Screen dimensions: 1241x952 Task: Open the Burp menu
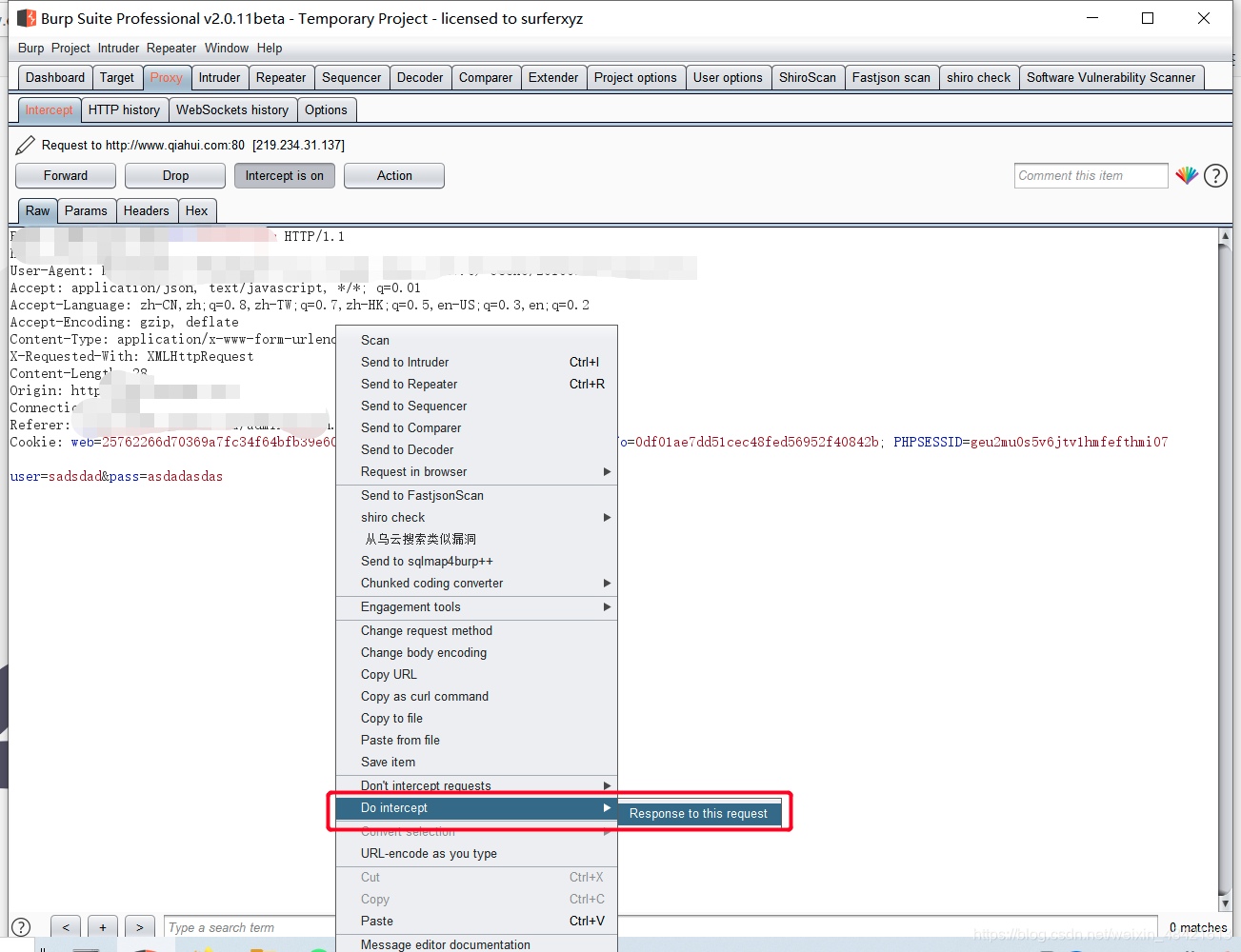pos(30,48)
